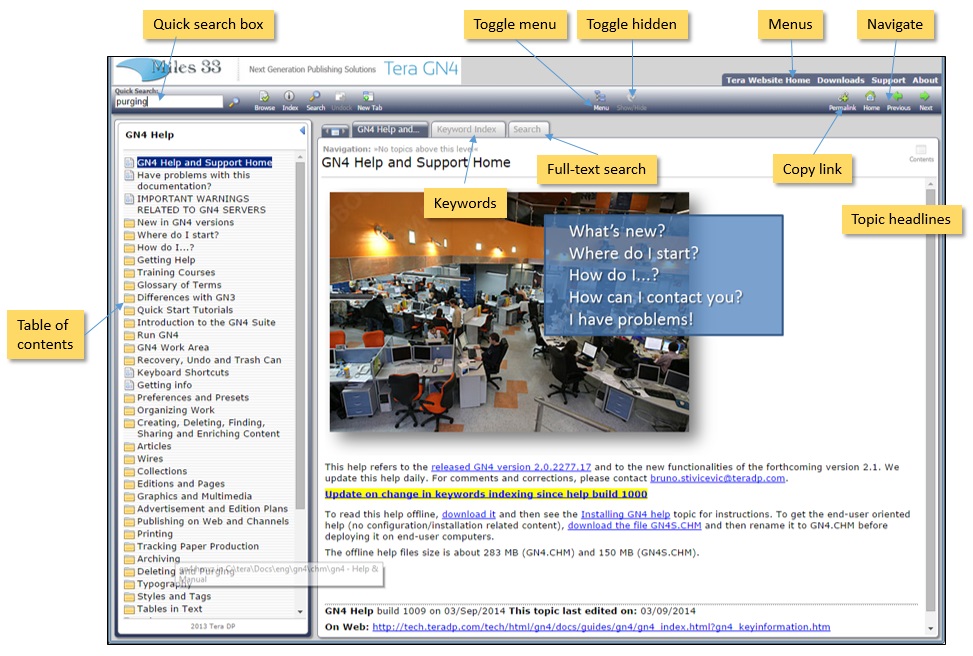Navigate to Previous topic
This screenshot has width=973, height=656.
click(x=898, y=101)
